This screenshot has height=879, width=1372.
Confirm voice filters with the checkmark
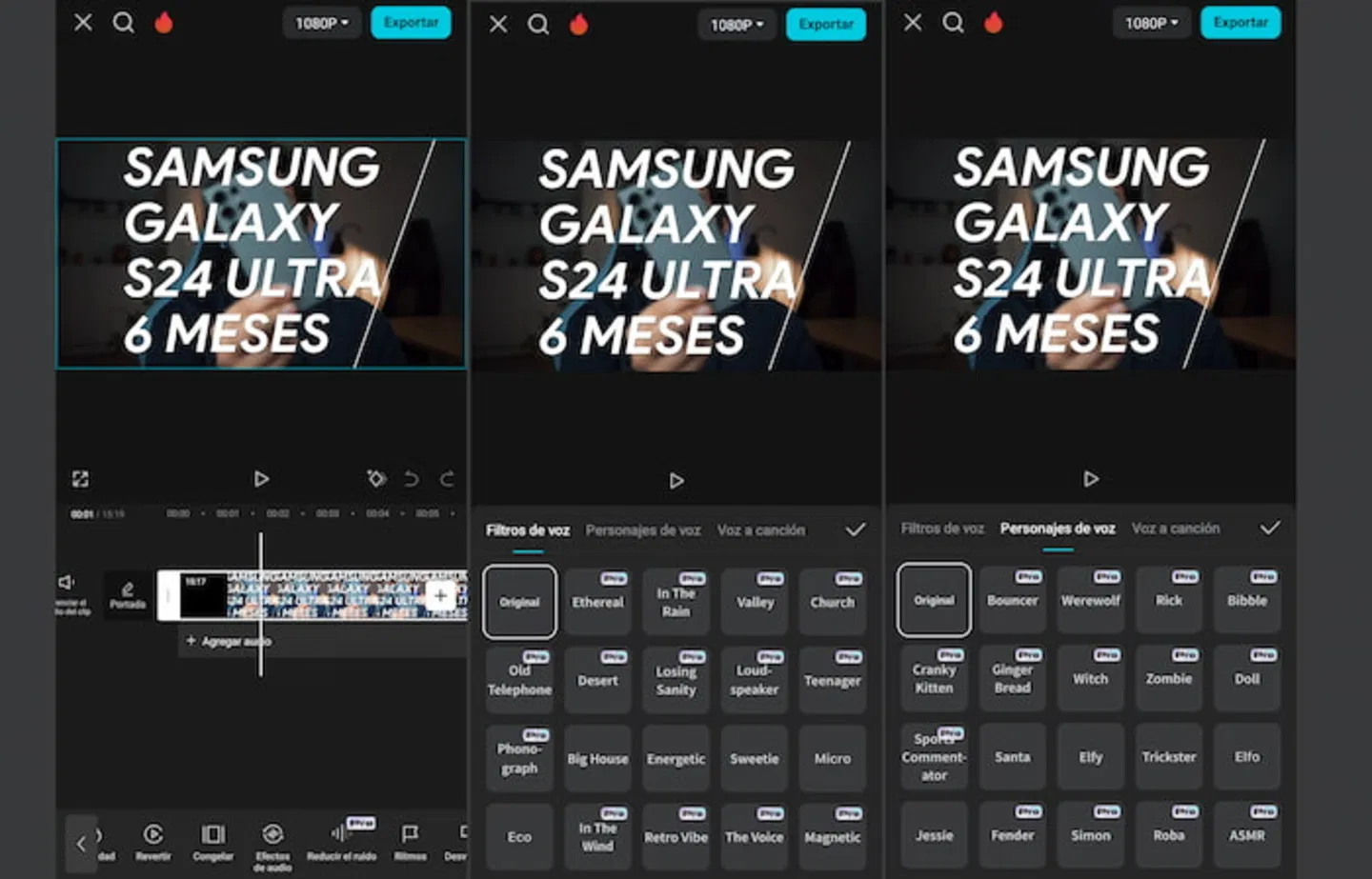[856, 529]
